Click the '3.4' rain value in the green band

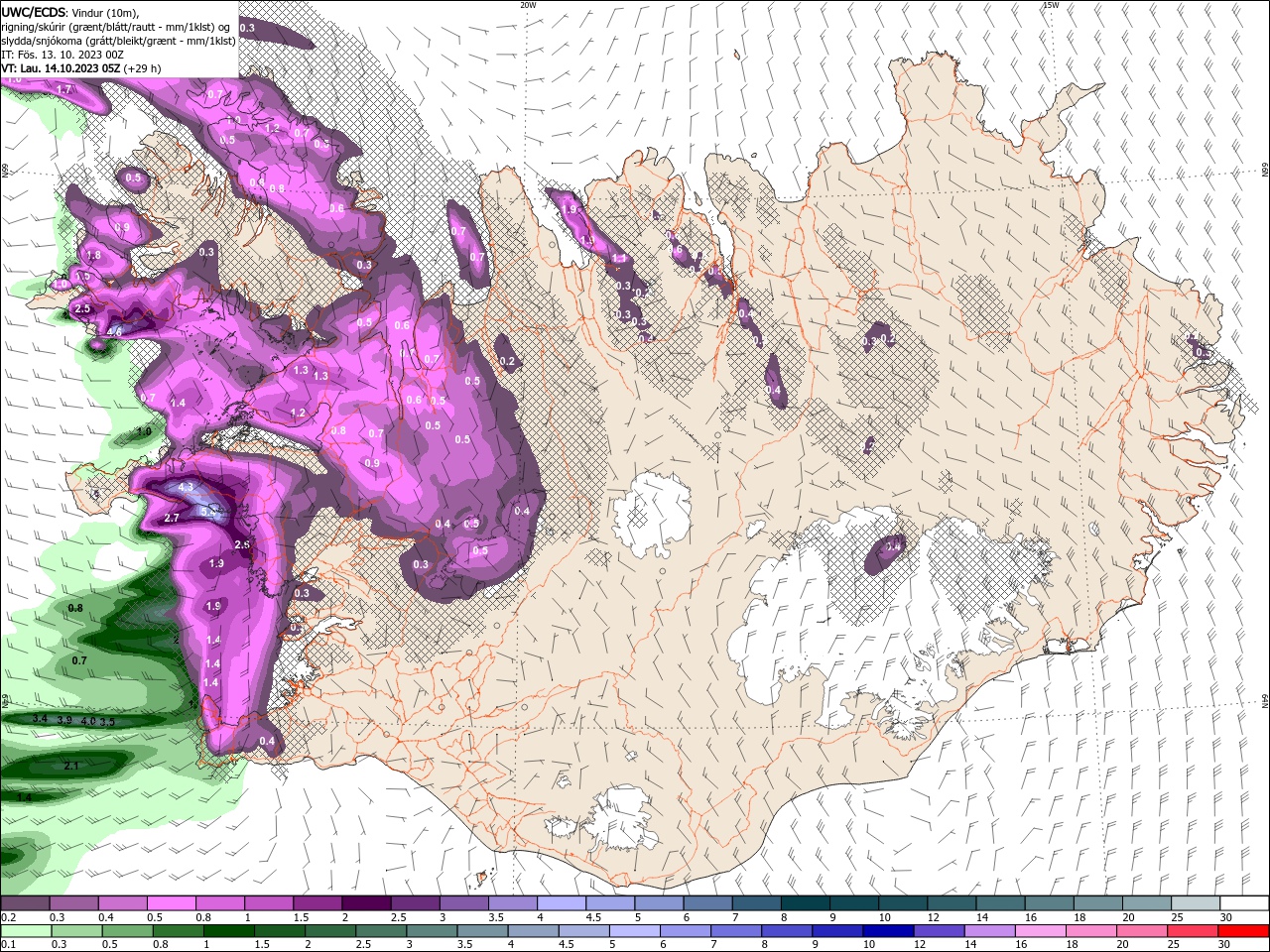(41, 718)
